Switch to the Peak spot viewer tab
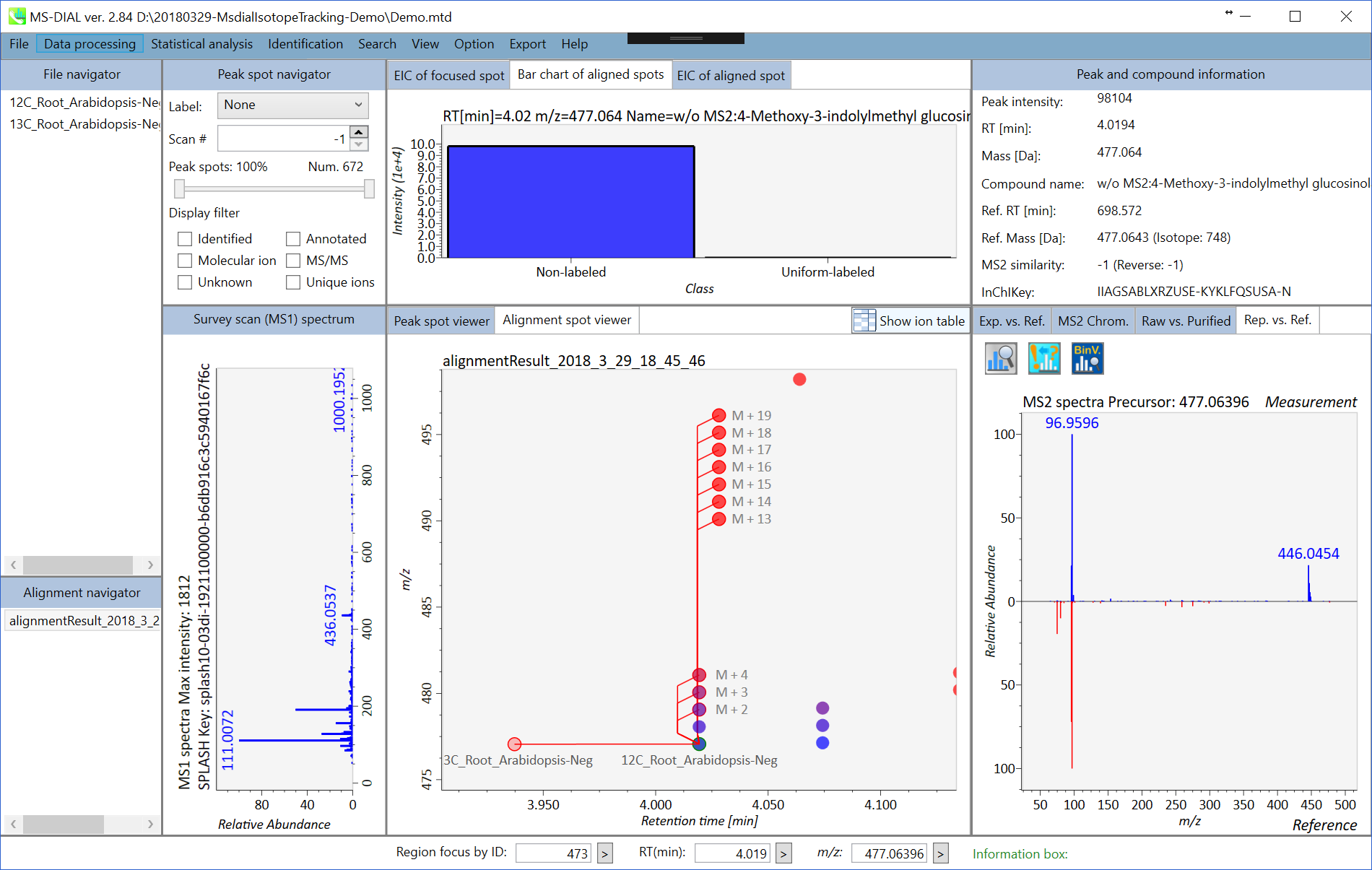This screenshot has height=870, width=1372. [441, 321]
